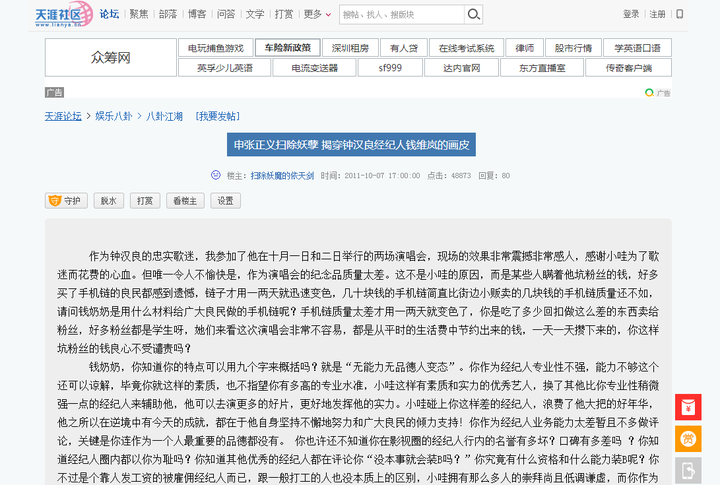Click the 看楼主 button
720x485 pixels.
pyautogui.click(x=185, y=201)
